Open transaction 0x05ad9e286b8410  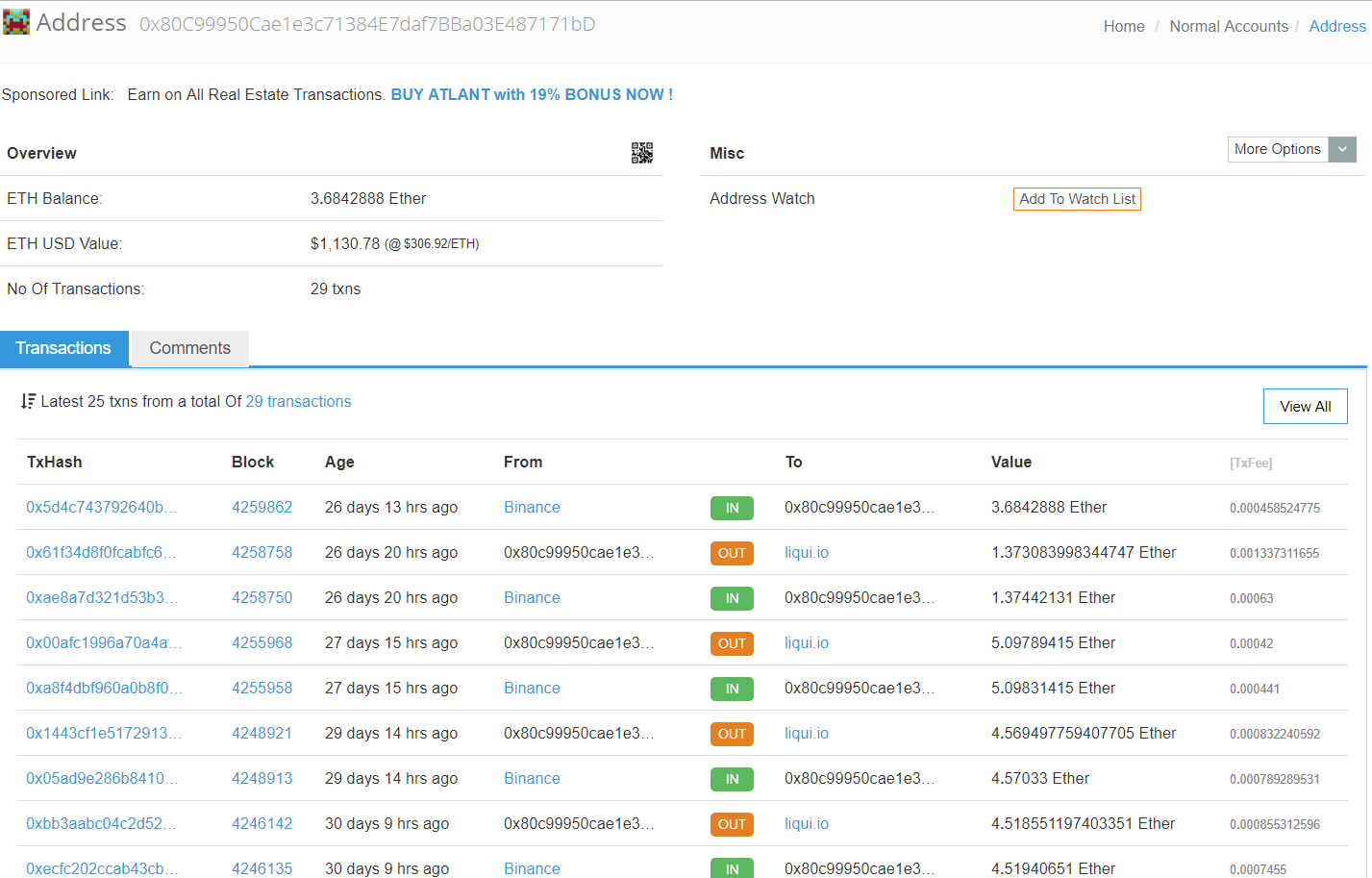[x=102, y=778]
